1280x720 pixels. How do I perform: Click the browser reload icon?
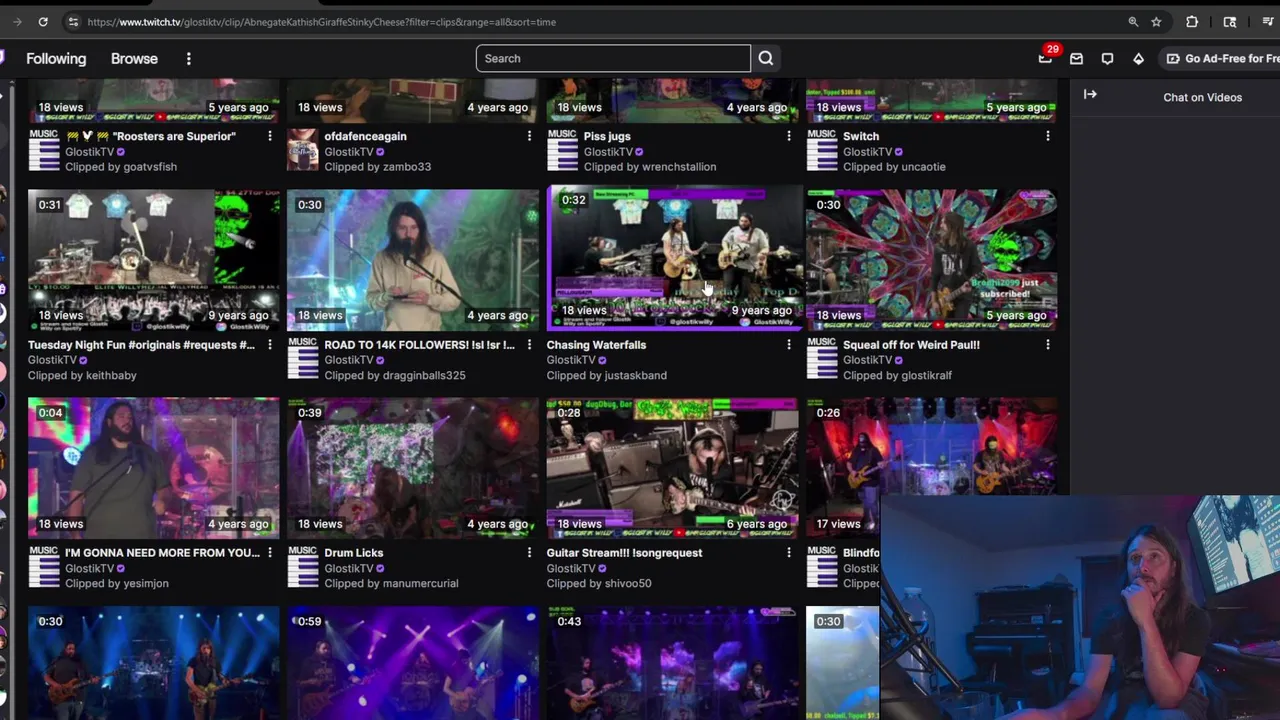point(43,22)
